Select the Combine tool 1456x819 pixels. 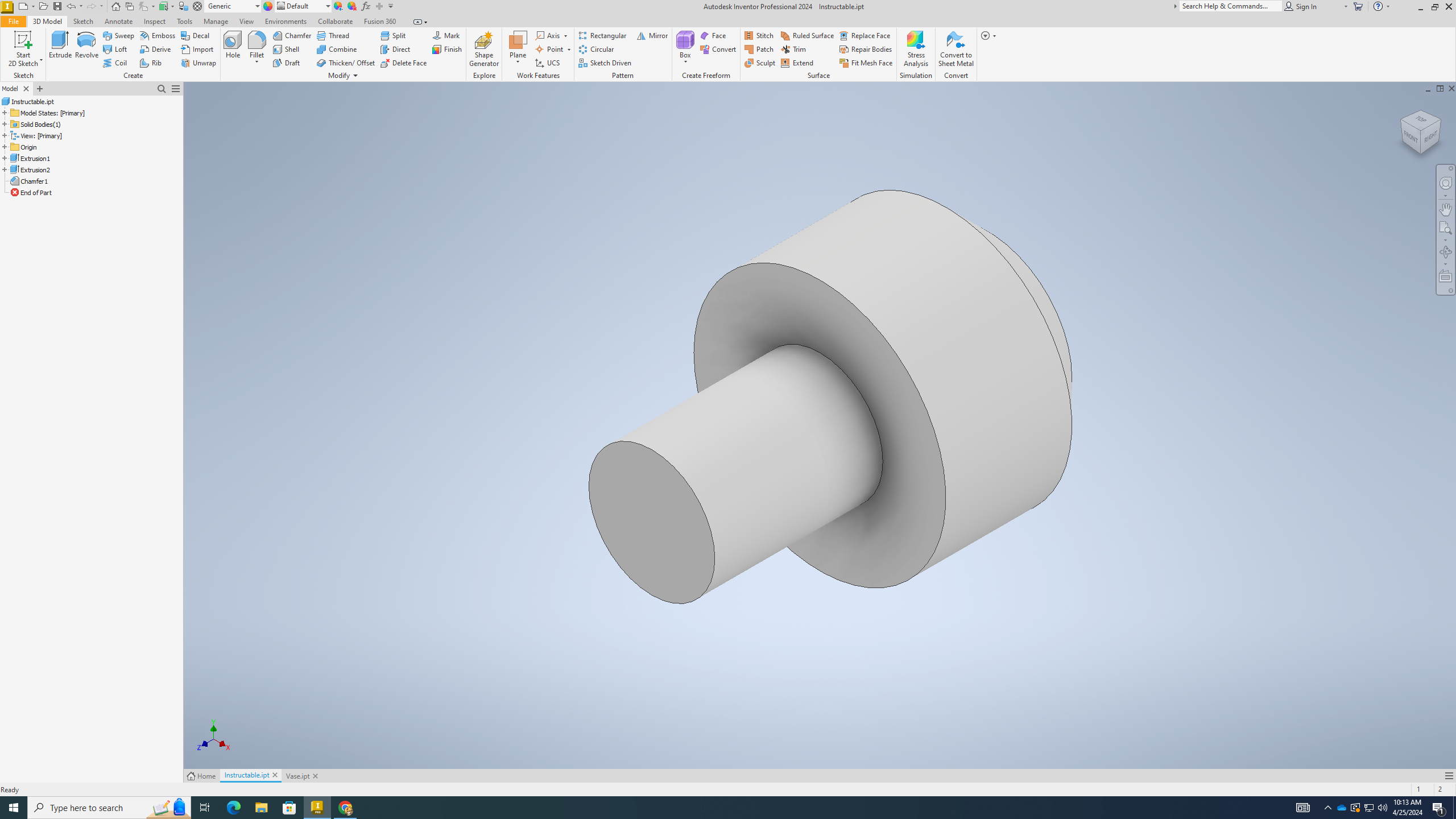coord(337,49)
